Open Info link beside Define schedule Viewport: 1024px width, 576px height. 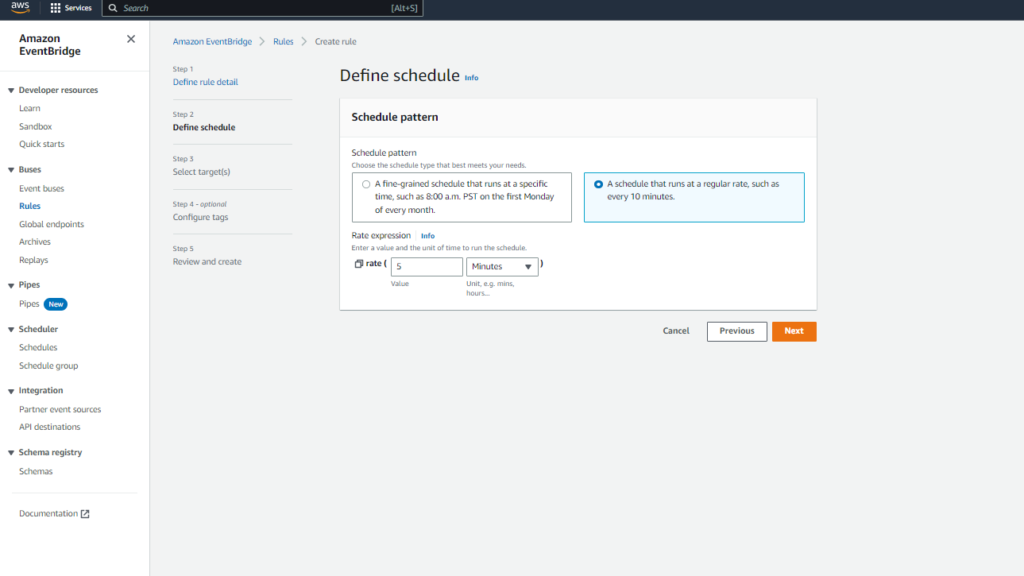[472, 78]
